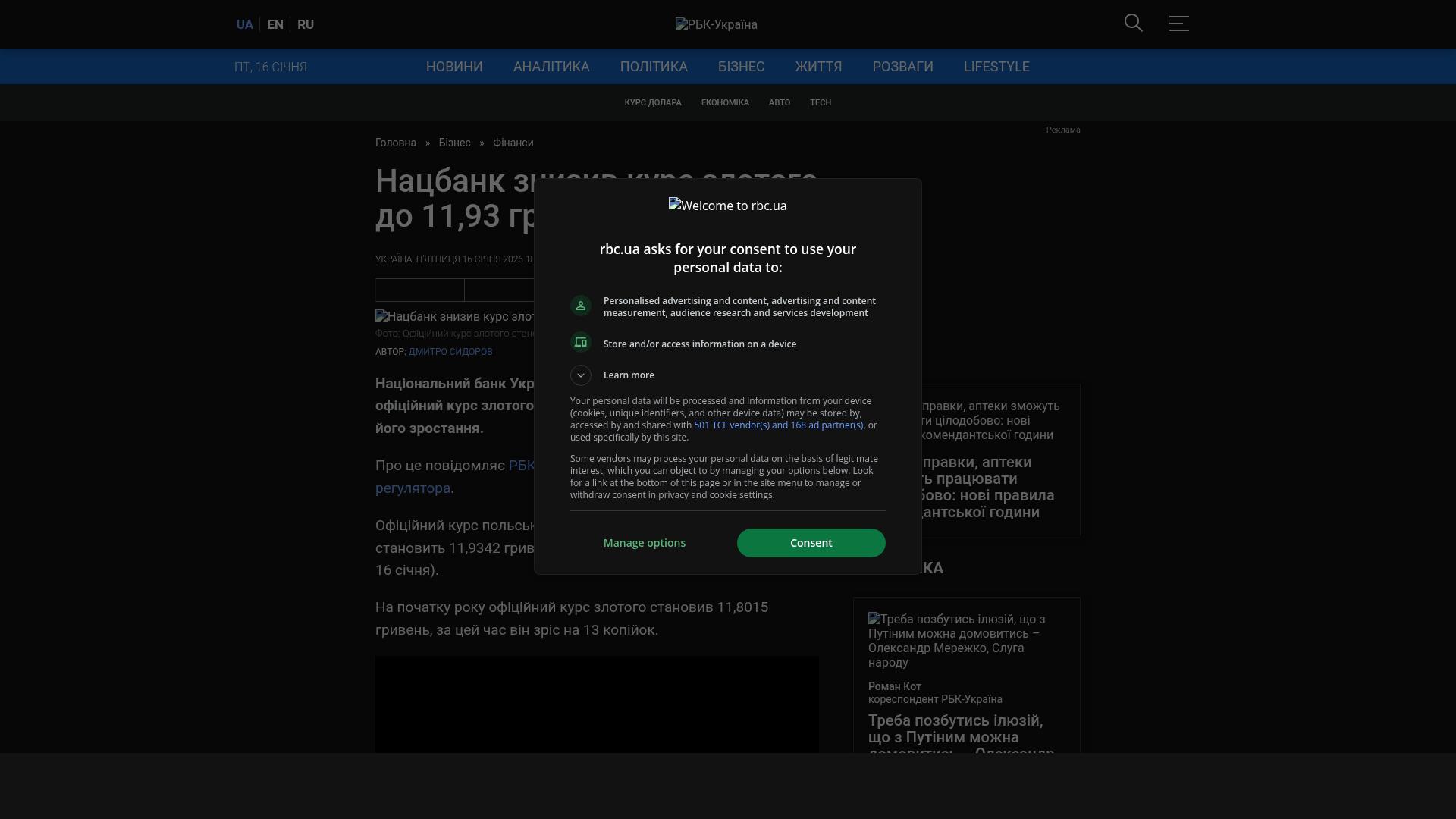Viewport: 1456px width, 819px height.
Task: Go to the БІЗНЕС section
Action: coord(741,67)
